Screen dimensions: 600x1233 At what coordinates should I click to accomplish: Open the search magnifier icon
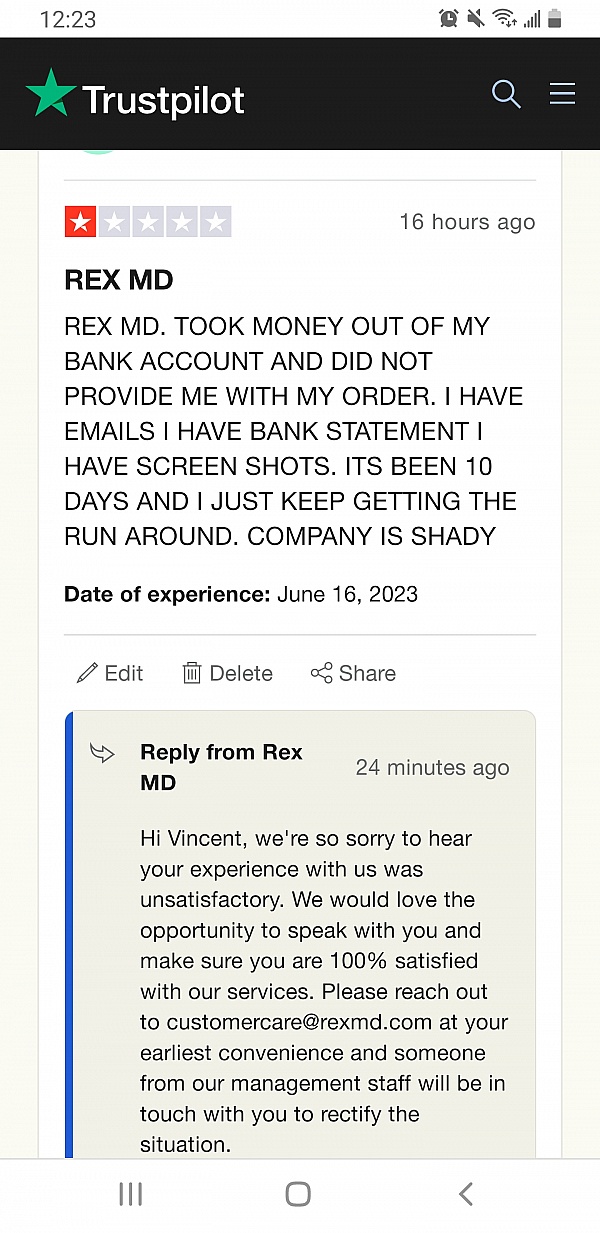pyautogui.click(x=507, y=94)
